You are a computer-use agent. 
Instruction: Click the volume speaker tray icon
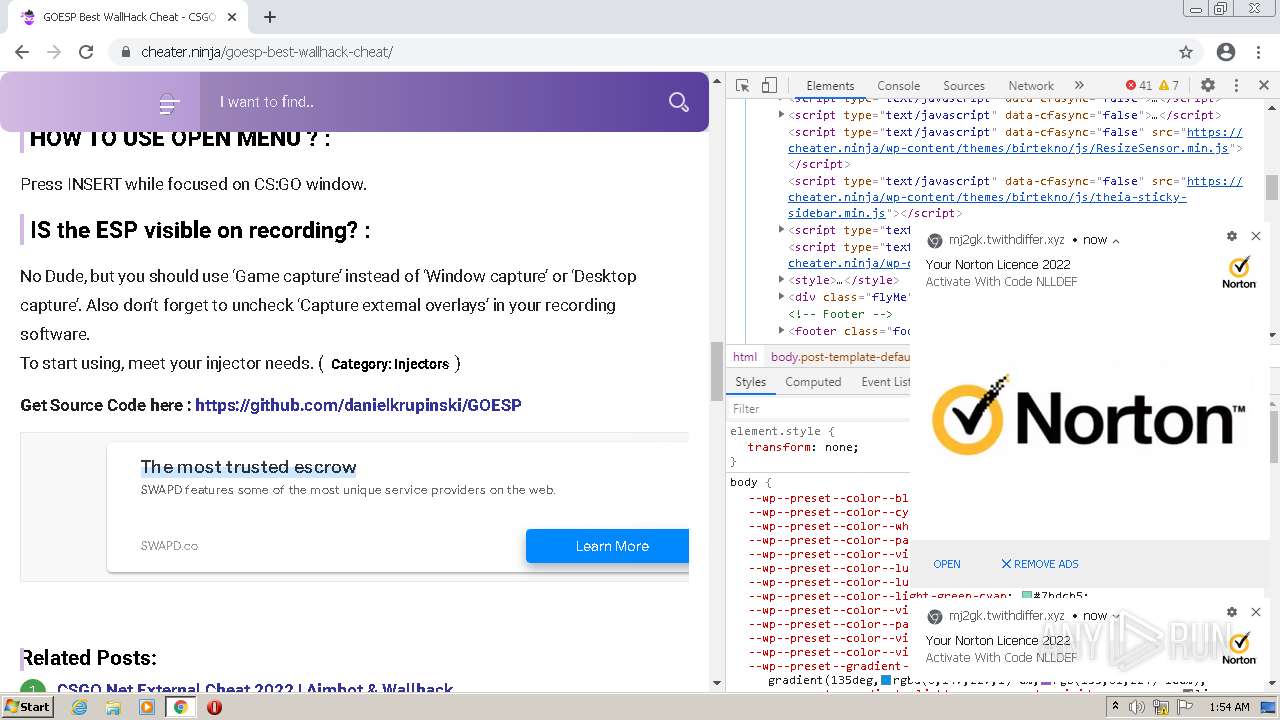(1137, 707)
